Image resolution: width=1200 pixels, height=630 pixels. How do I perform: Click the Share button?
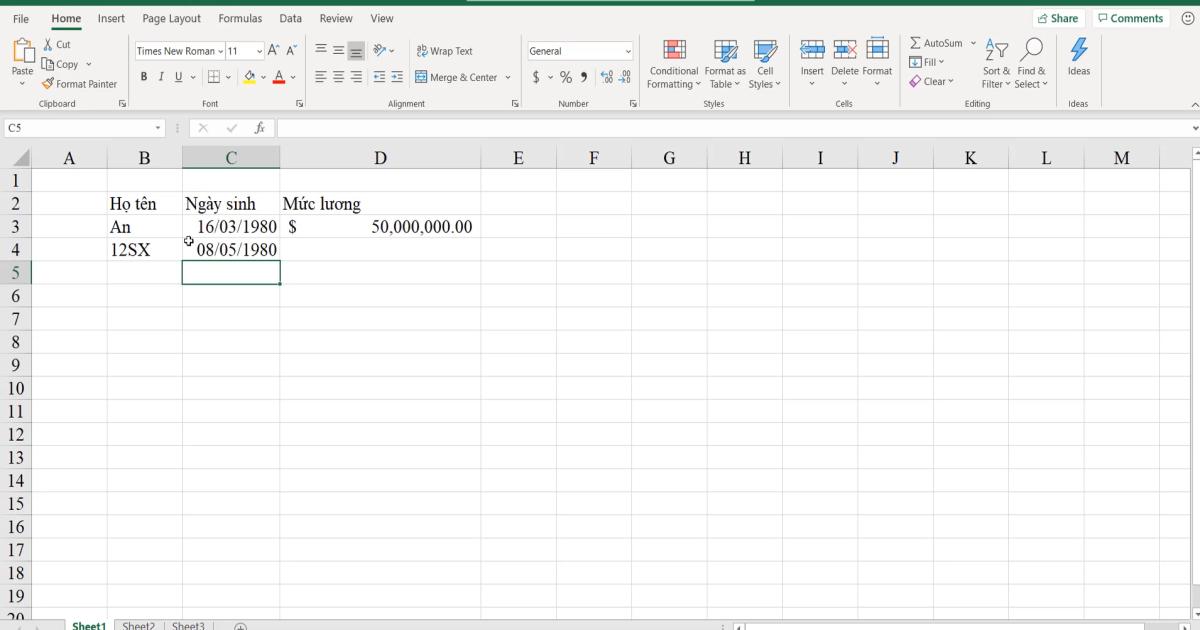(1058, 17)
